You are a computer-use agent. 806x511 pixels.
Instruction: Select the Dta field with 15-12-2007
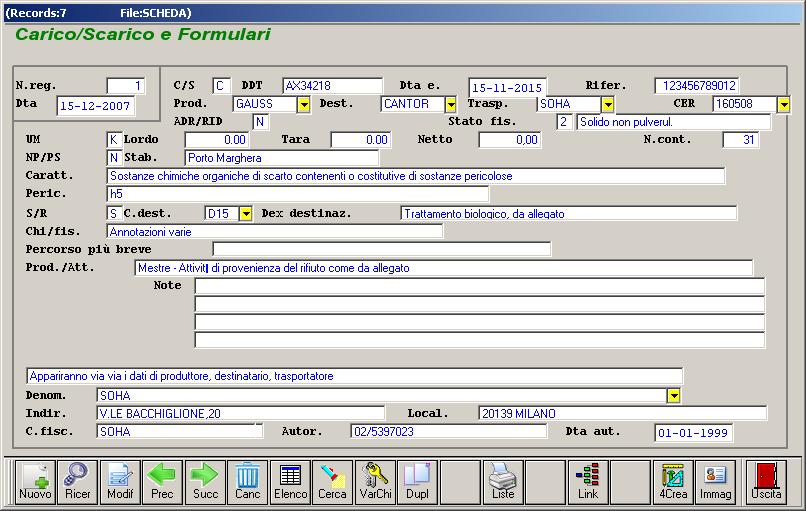click(96, 106)
